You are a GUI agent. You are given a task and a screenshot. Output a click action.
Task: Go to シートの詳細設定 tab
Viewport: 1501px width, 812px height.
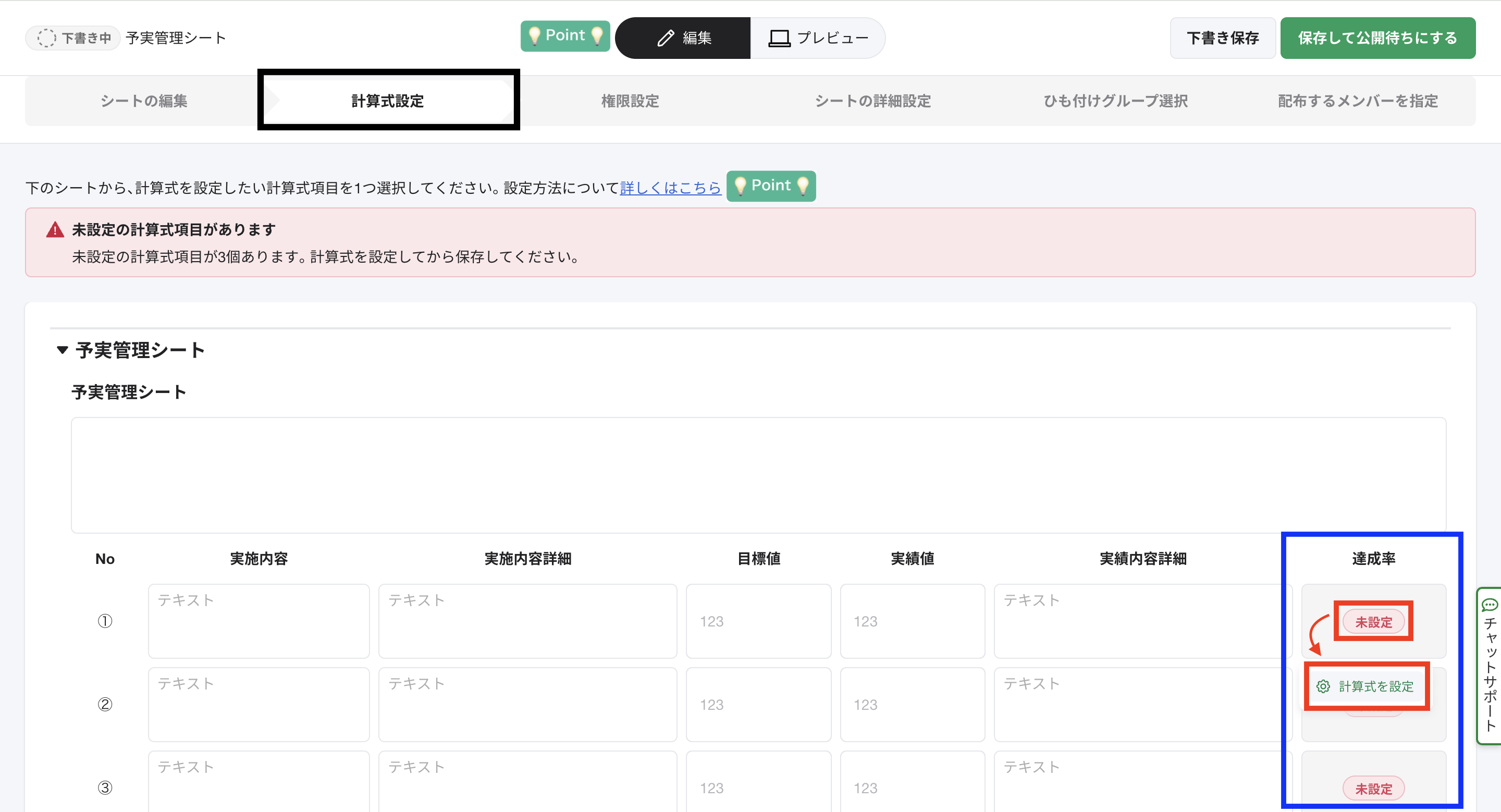[x=872, y=101]
